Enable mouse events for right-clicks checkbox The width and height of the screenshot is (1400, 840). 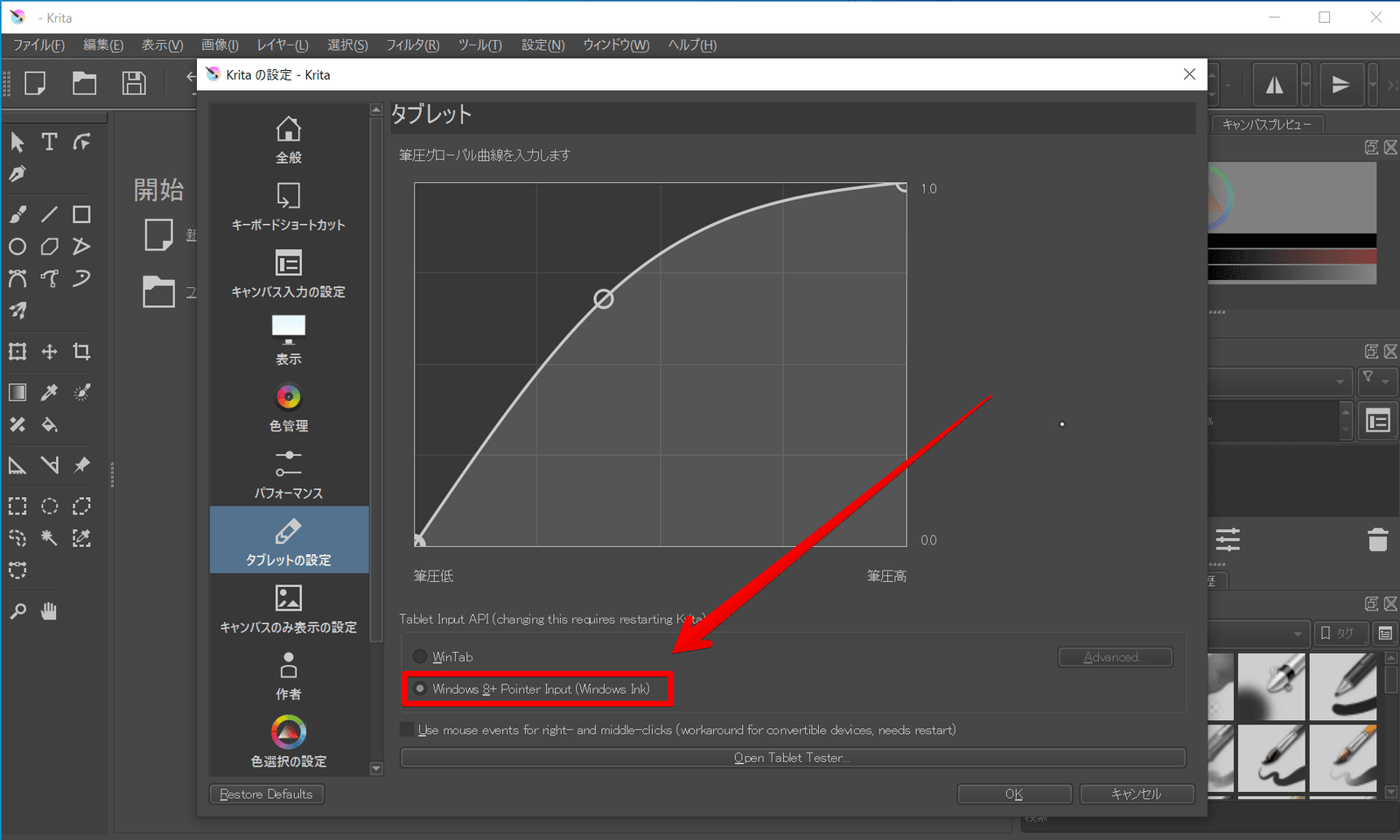(407, 730)
